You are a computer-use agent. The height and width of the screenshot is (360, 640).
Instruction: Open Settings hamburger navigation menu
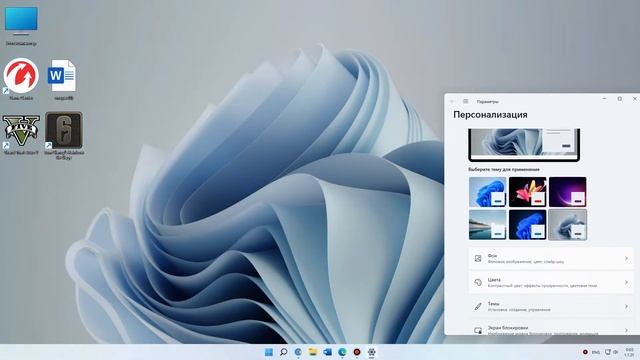[x=466, y=101]
